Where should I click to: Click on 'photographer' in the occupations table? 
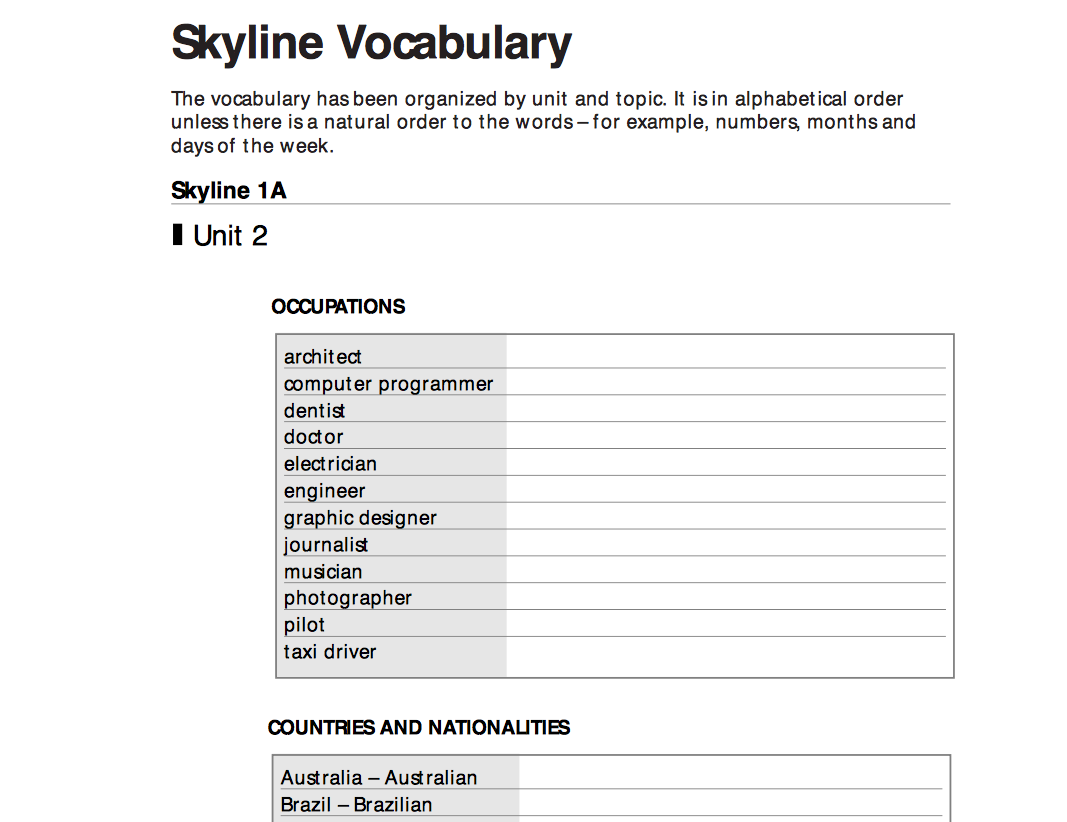point(347,597)
